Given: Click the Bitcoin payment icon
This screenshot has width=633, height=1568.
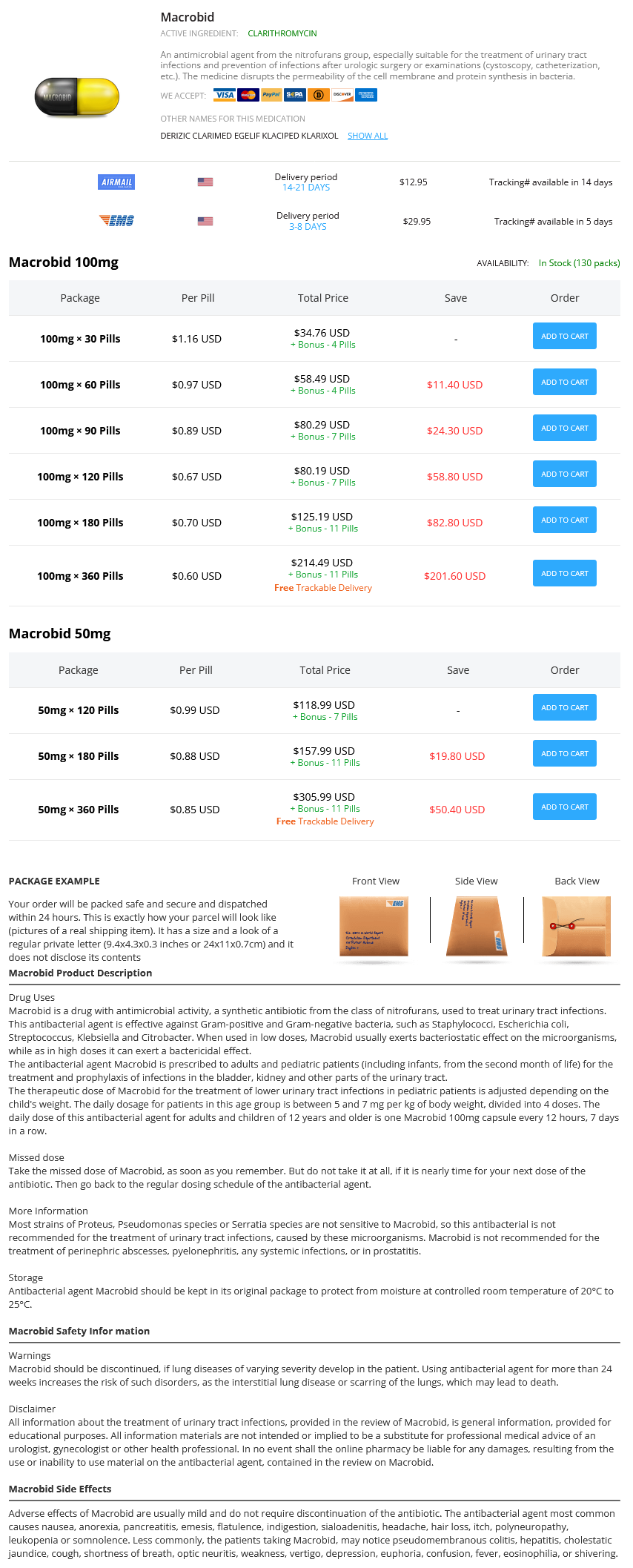Looking at the screenshot, I should tap(319, 95).
